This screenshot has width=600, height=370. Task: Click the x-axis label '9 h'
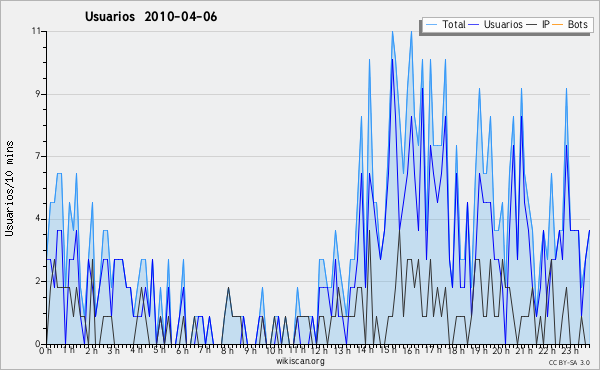pyautogui.click(x=250, y=350)
